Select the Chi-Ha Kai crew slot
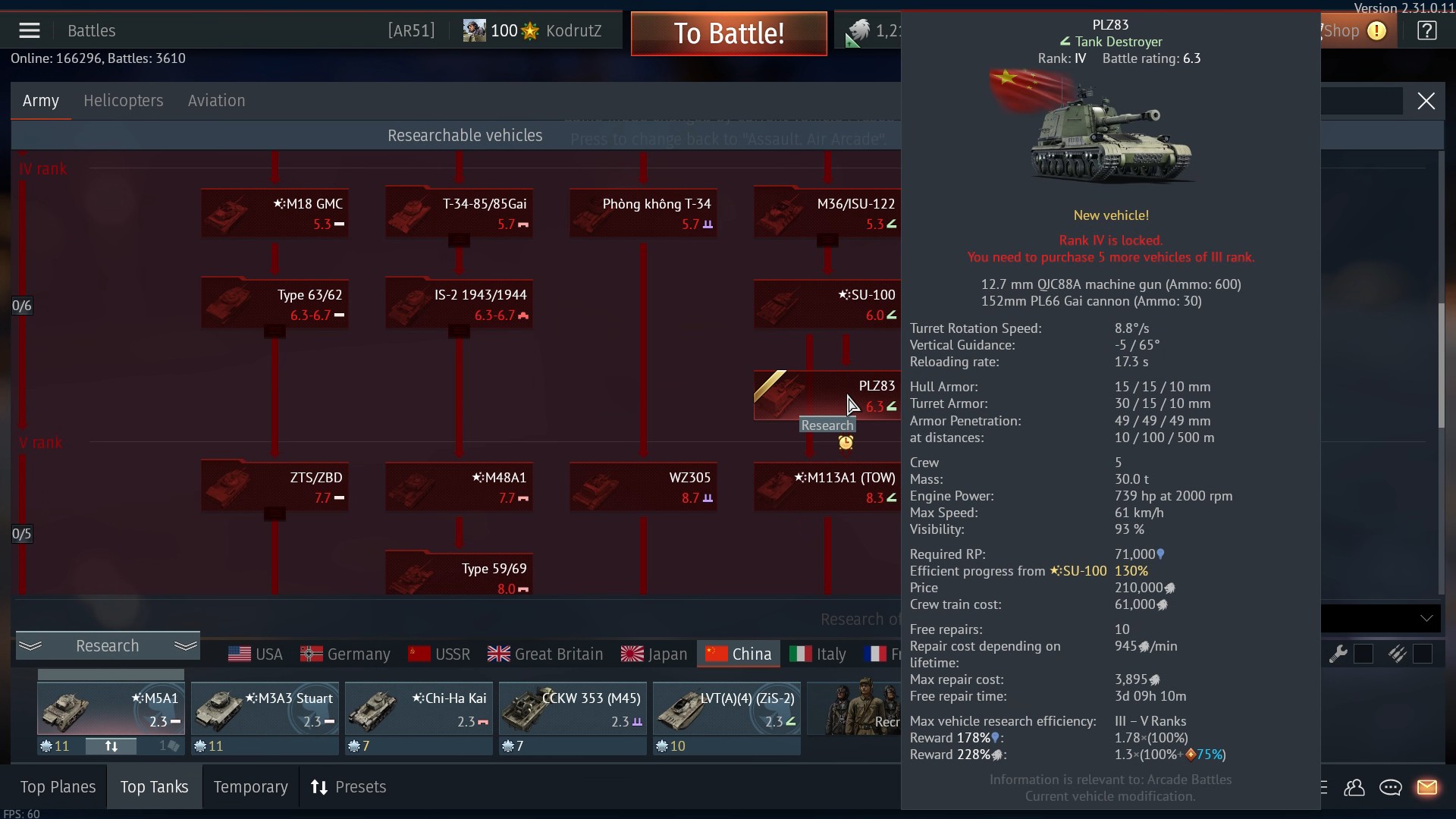1456x819 pixels. point(419,708)
